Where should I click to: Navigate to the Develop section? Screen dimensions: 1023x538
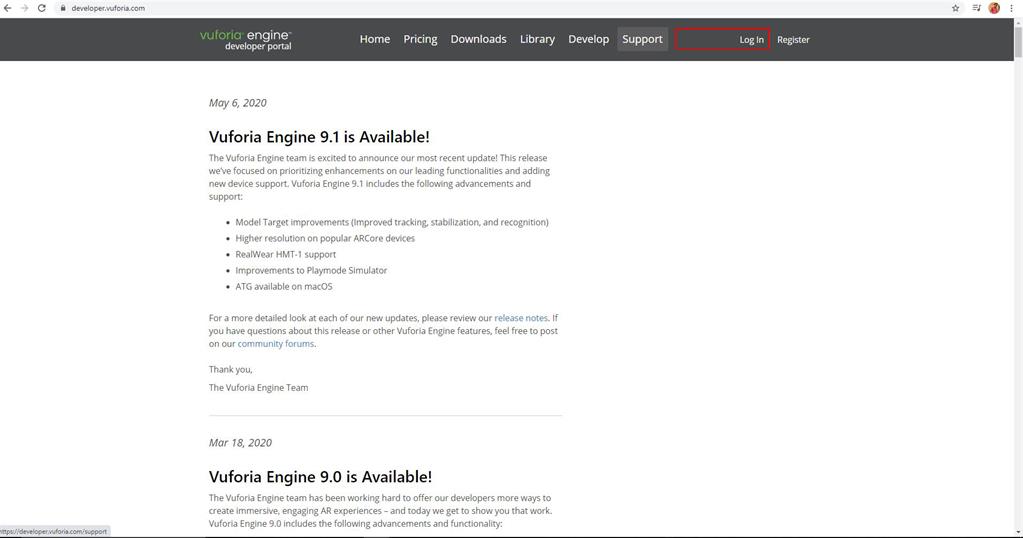(x=588, y=39)
